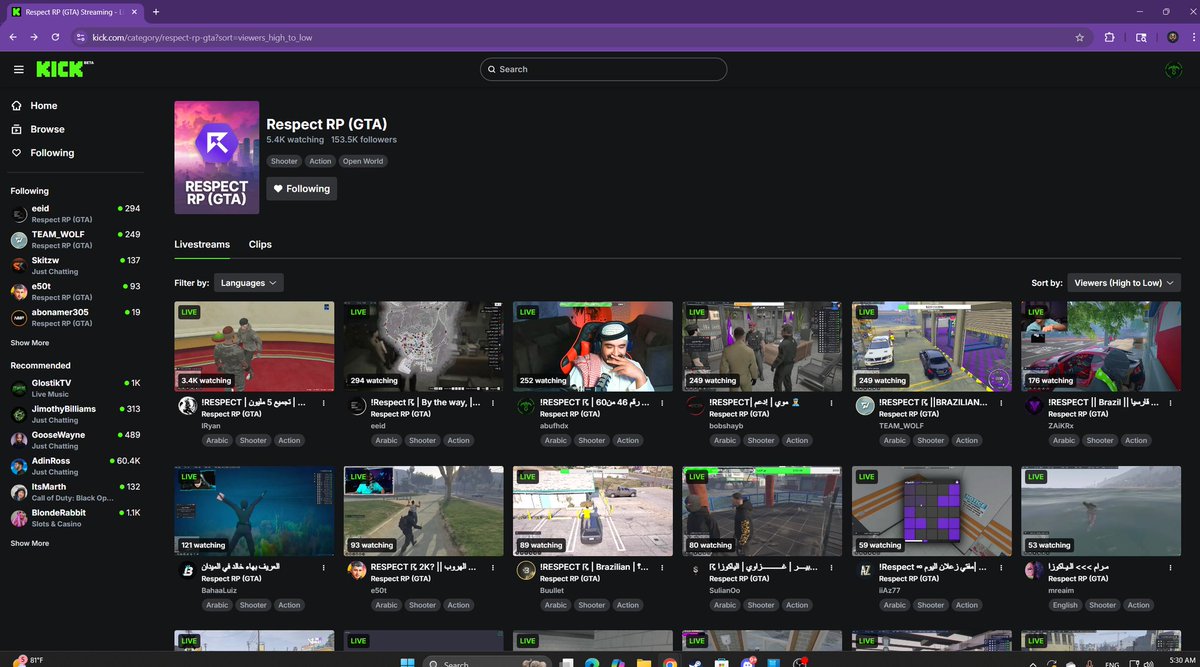
Task: Click the Buullet streamer avatar on card
Action: point(525,570)
